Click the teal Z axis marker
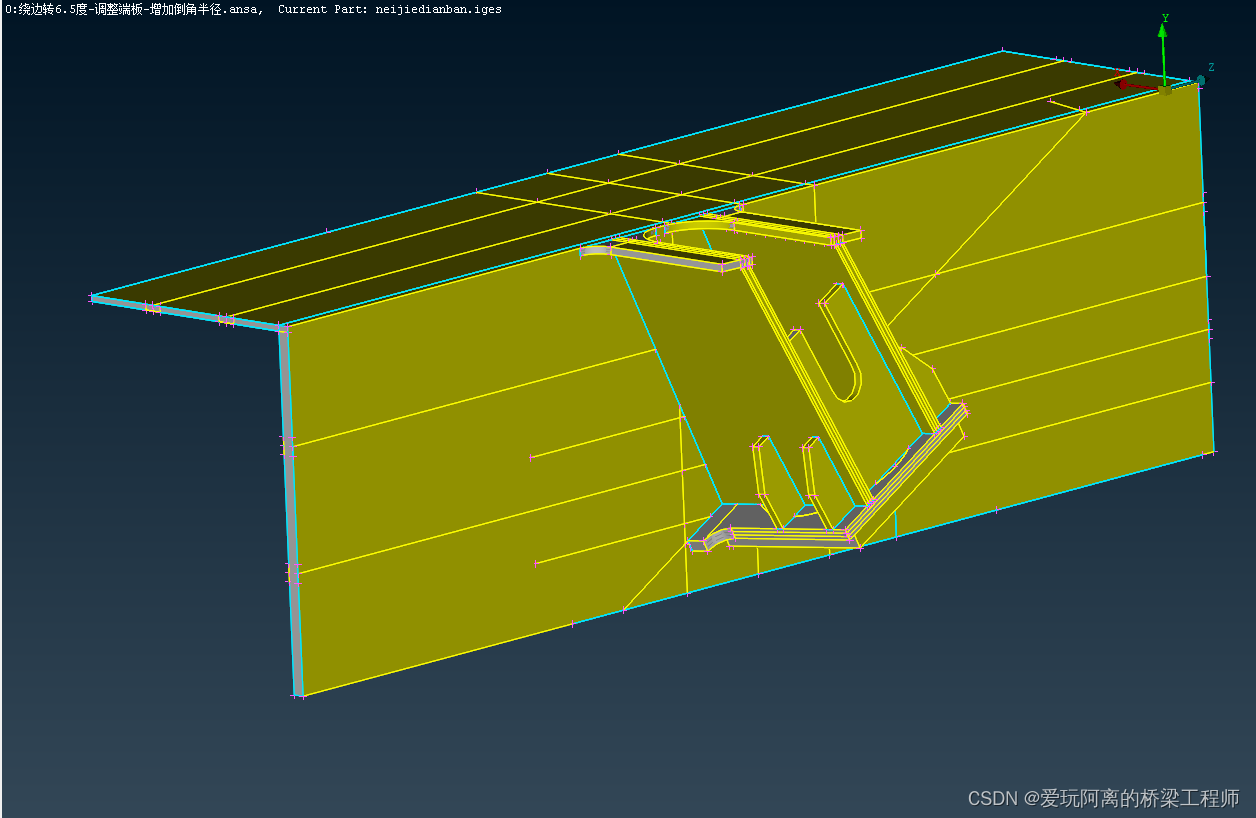This screenshot has height=818, width=1256. [x=1200, y=80]
